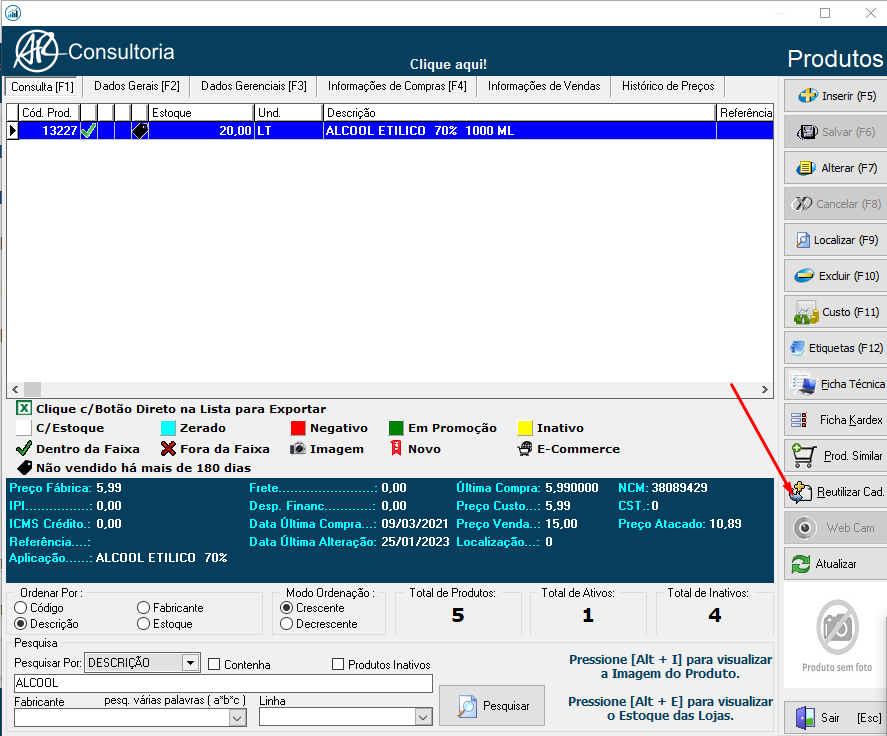887x736 pixels.
Task: Click the green check mark in row 13227
Action: [88, 131]
